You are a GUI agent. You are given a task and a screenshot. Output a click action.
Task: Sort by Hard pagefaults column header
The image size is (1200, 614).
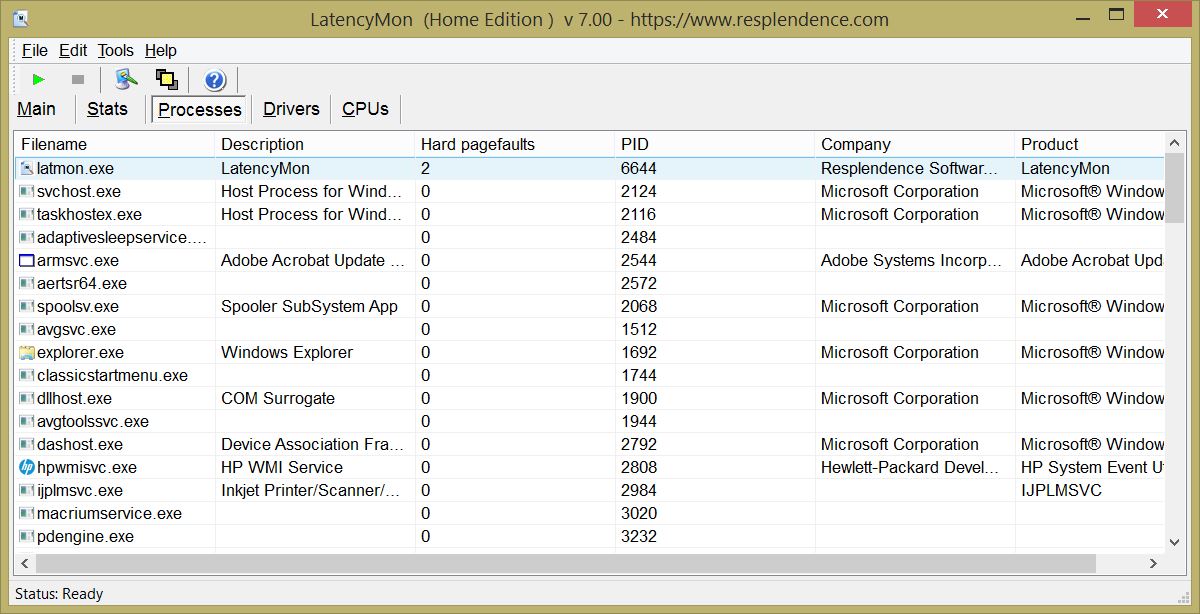(515, 144)
